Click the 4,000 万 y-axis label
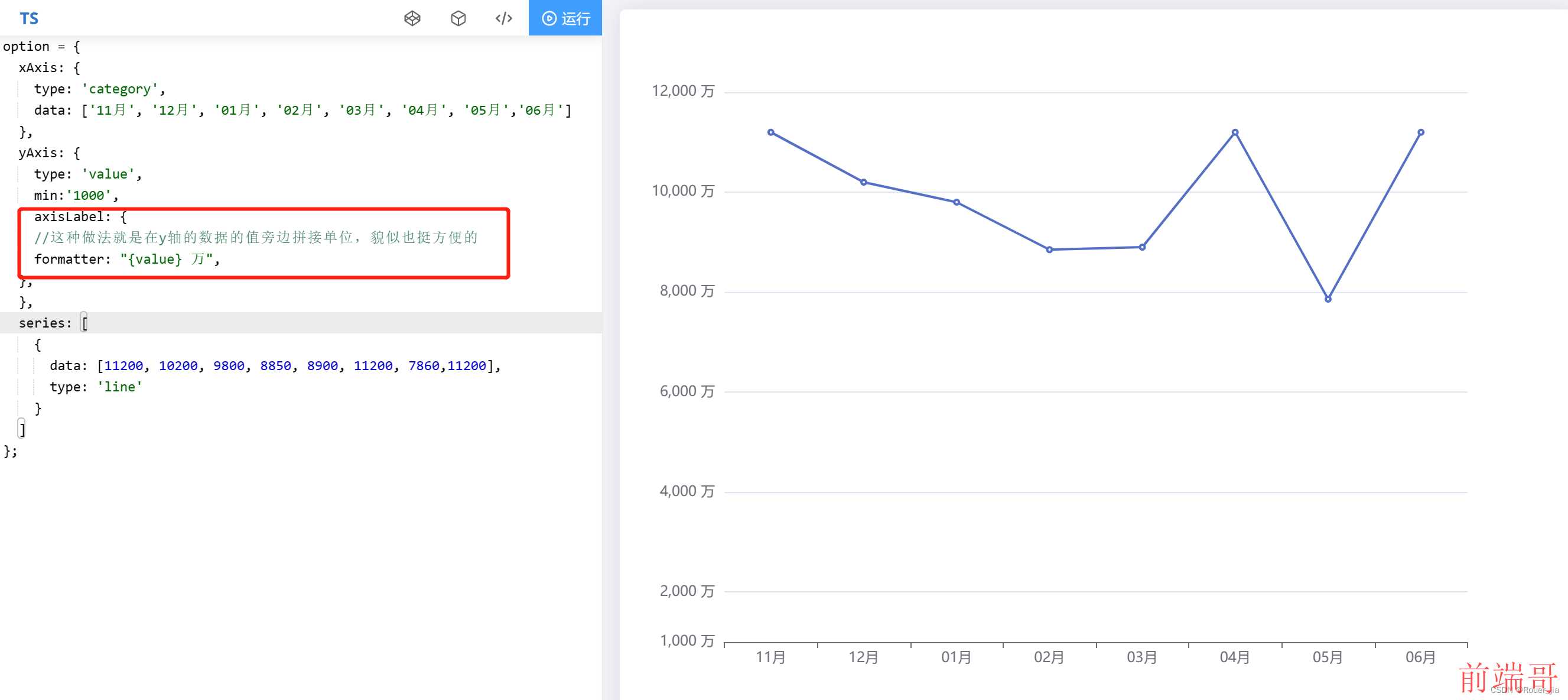The image size is (1568, 700). coord(687,492)
